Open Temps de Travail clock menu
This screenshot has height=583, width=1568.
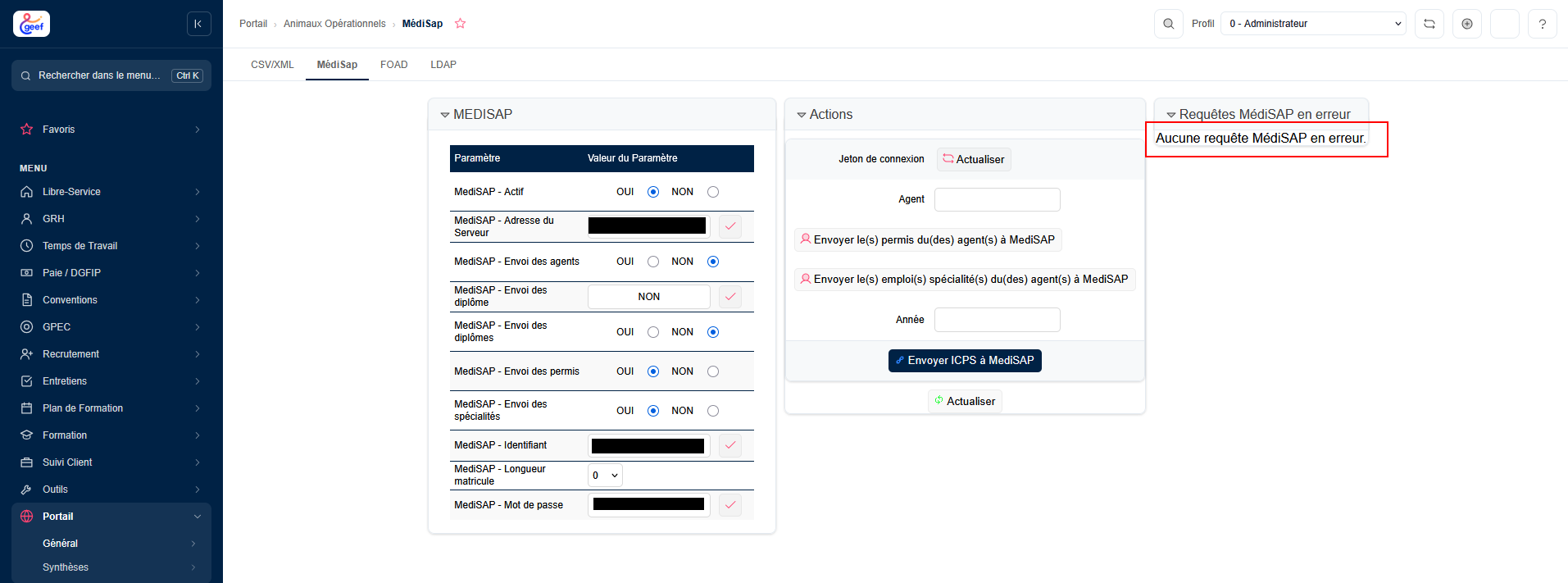click(111, 246)
